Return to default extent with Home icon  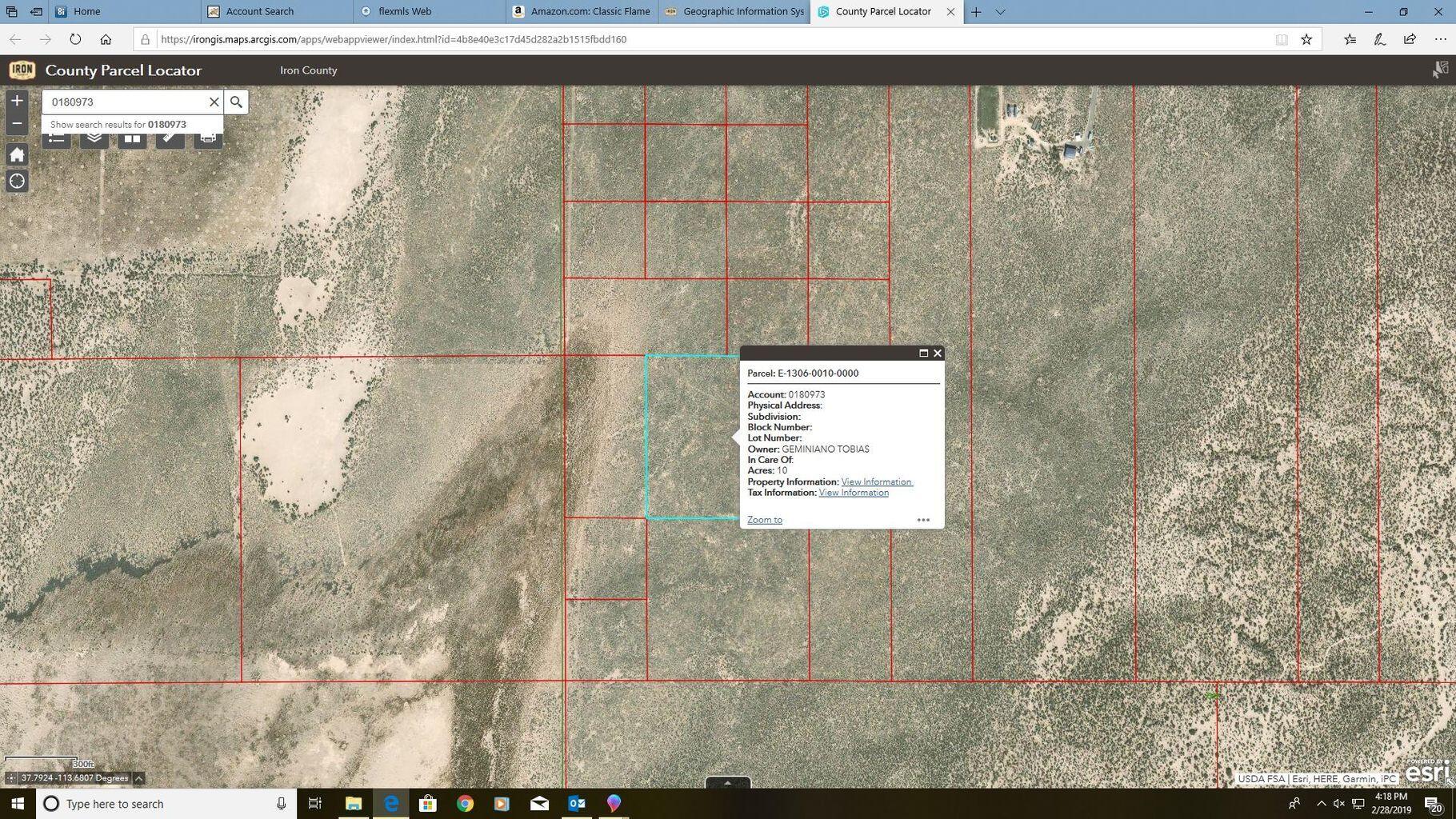(x=17, y=154)
